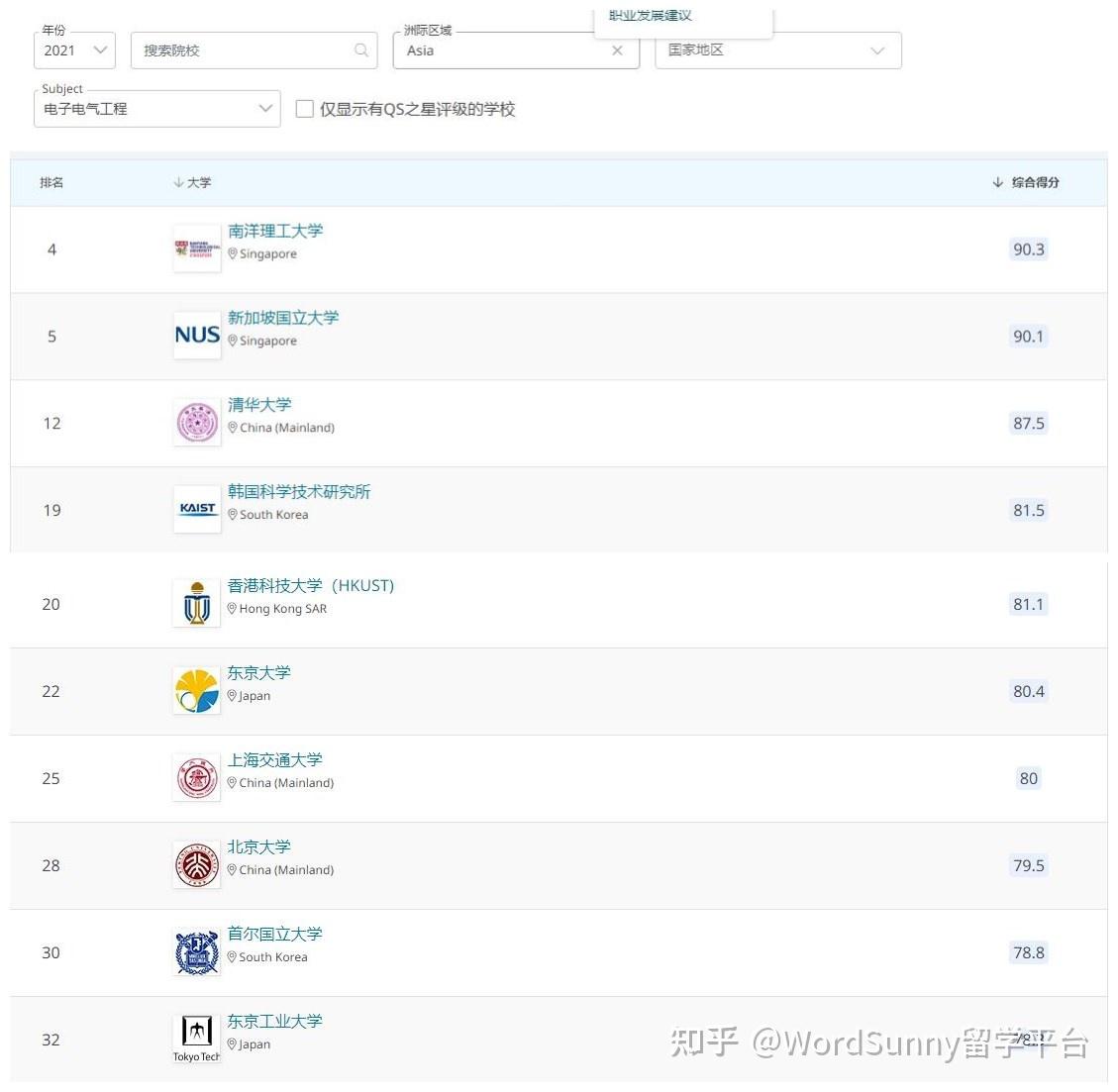Click the 搜索院校 search field
1118x1092 pixels.
pyautogui.click(x=254, y=50)
